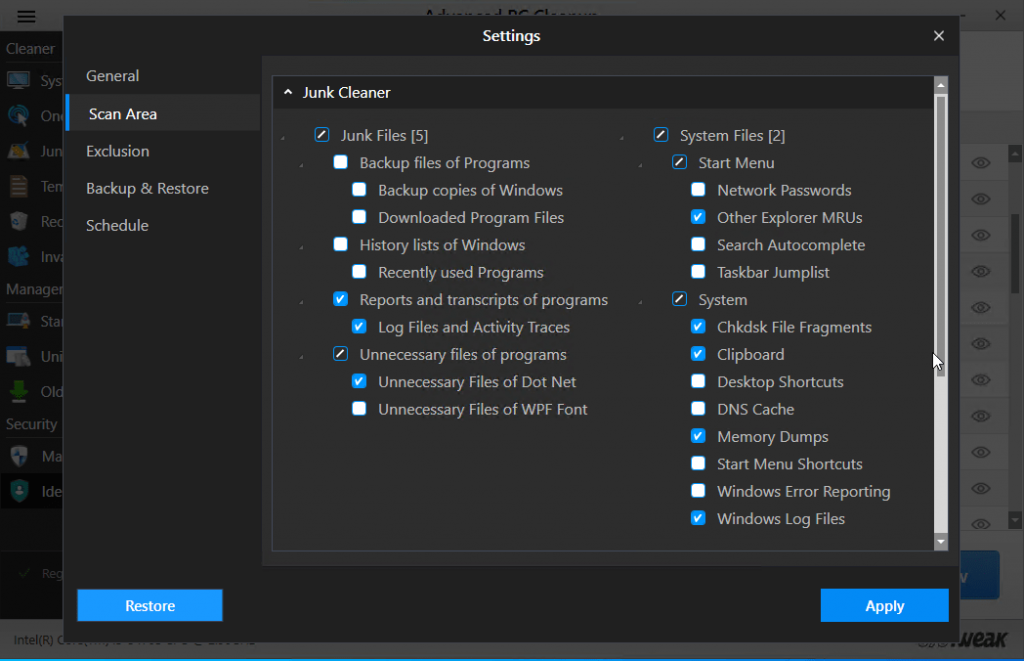Click scroll-up arrow of settings scrollbar

940,85
